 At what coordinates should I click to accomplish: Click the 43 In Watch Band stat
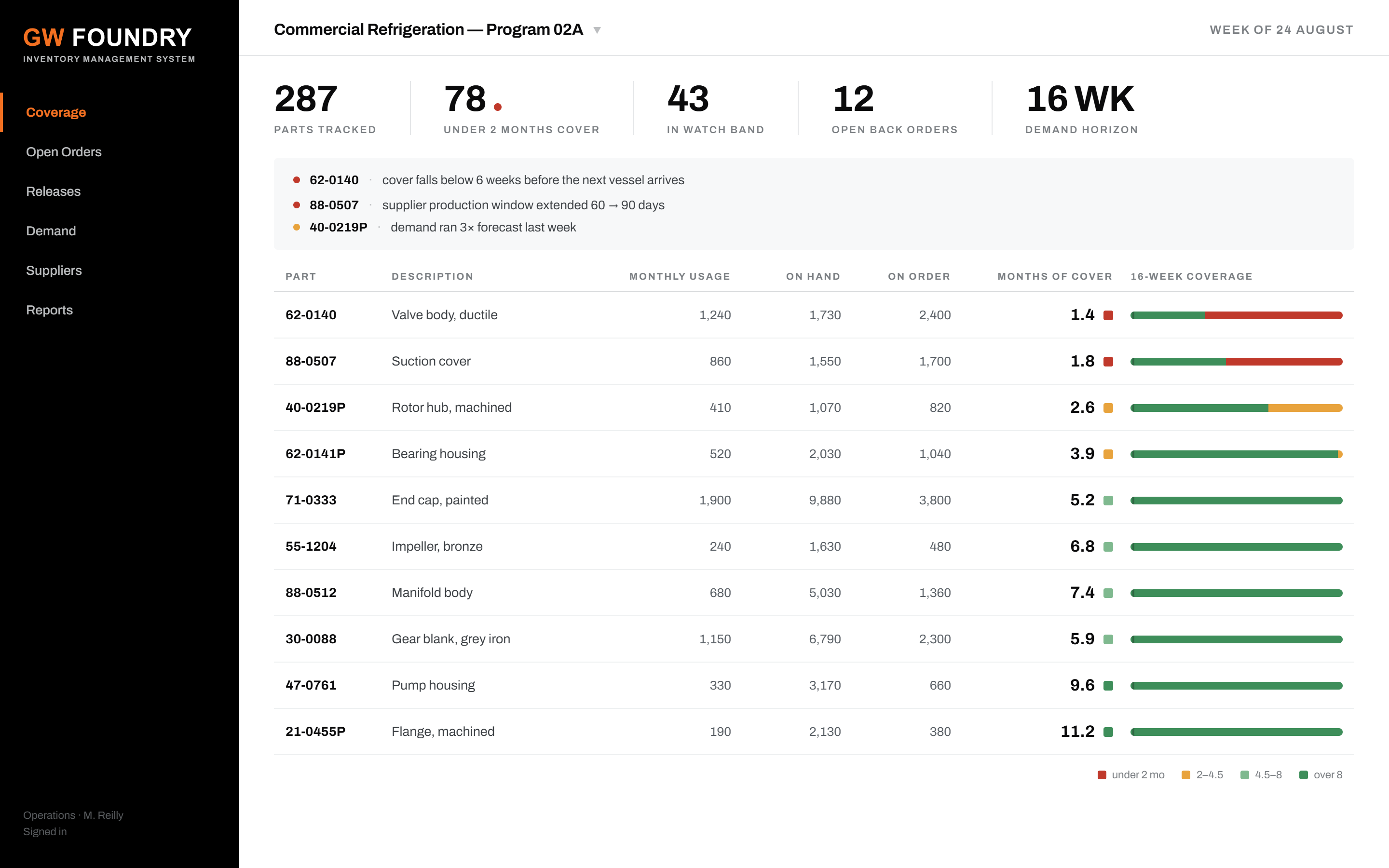click(x=715, y=108)
